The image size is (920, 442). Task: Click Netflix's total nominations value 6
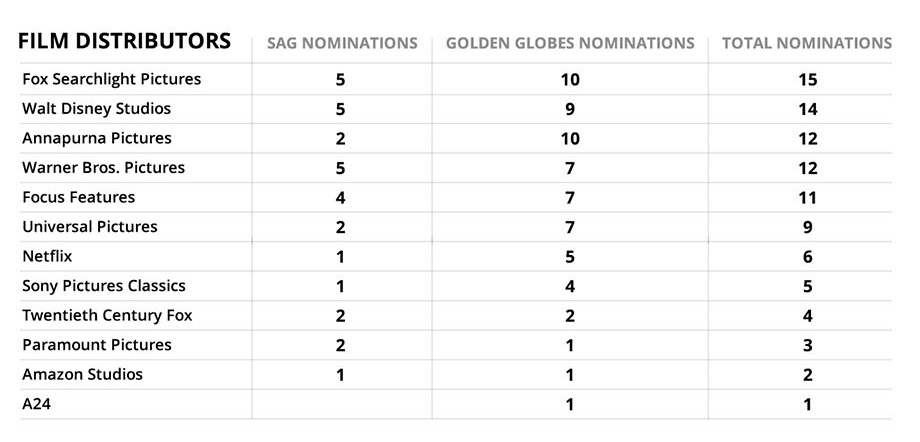coord(807,257)
